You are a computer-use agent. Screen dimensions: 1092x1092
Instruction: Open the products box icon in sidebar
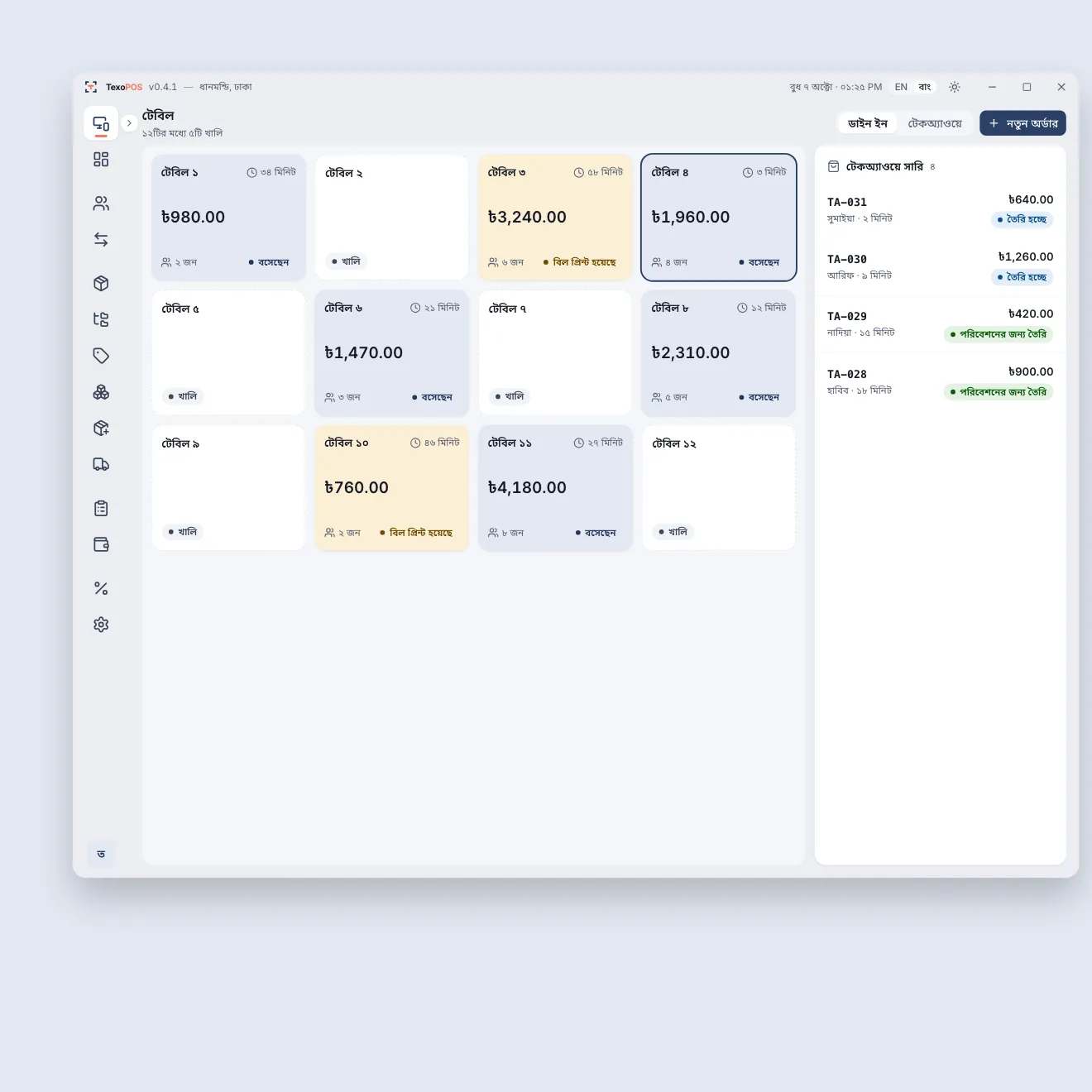[x=101, y=284]
